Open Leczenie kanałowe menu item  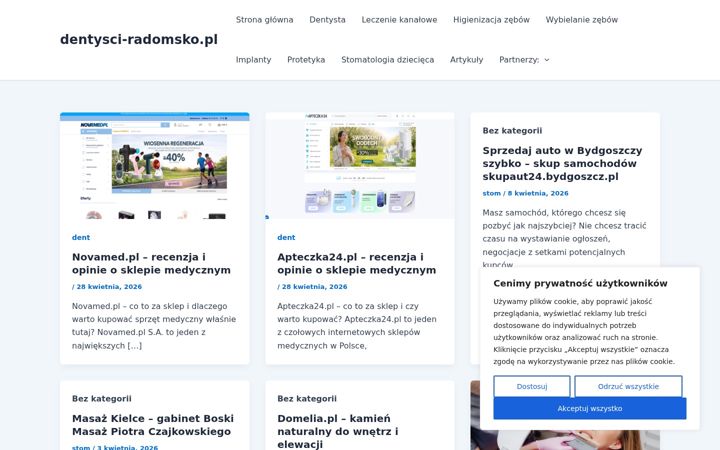point(399,20)
